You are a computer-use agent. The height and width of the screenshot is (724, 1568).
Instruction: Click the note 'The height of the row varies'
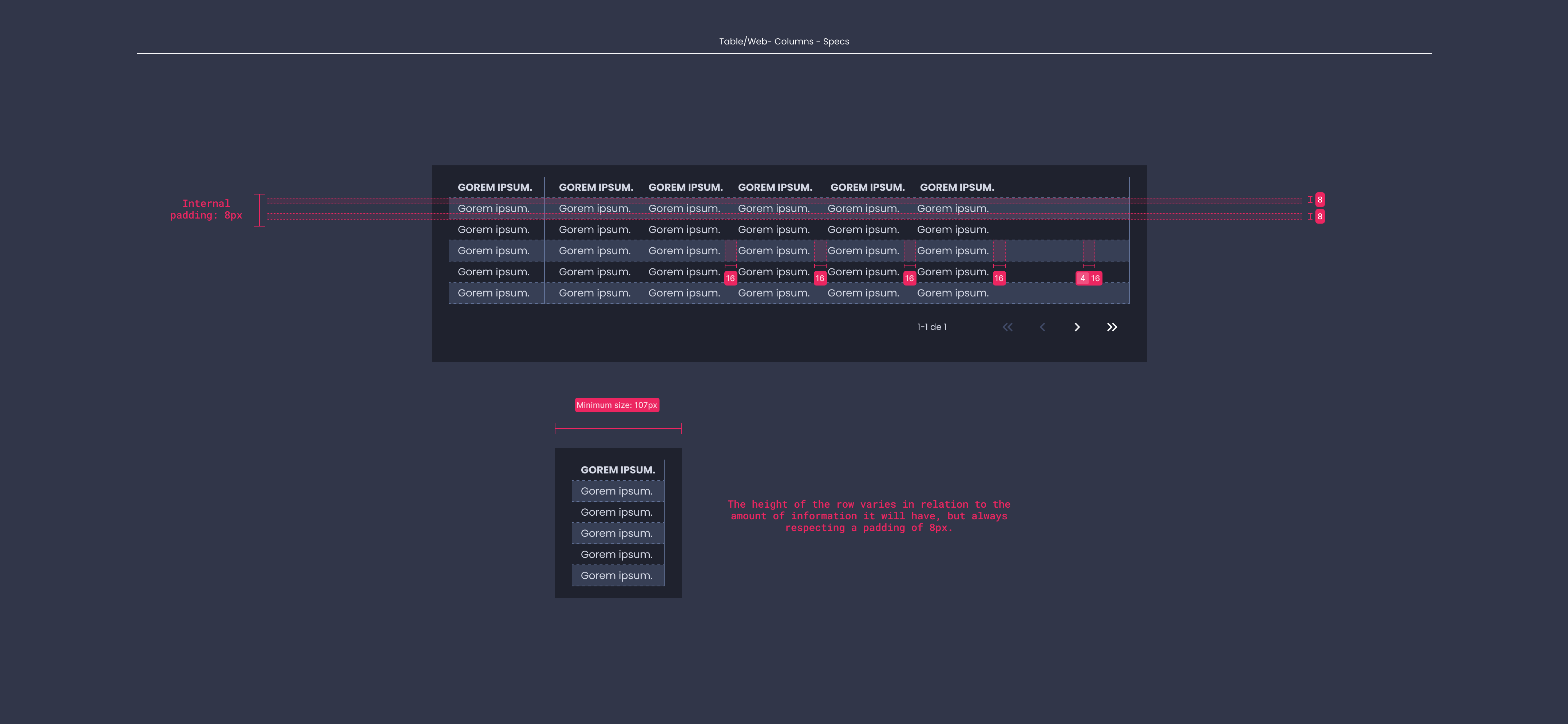[868, 516]
